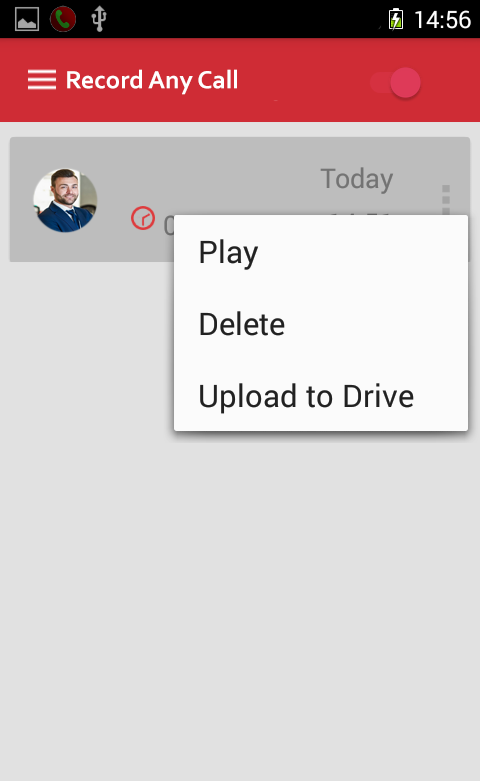Open the hamburger navigation menu
The height and width of the screenshot is (781, 480).
(42, 80)
